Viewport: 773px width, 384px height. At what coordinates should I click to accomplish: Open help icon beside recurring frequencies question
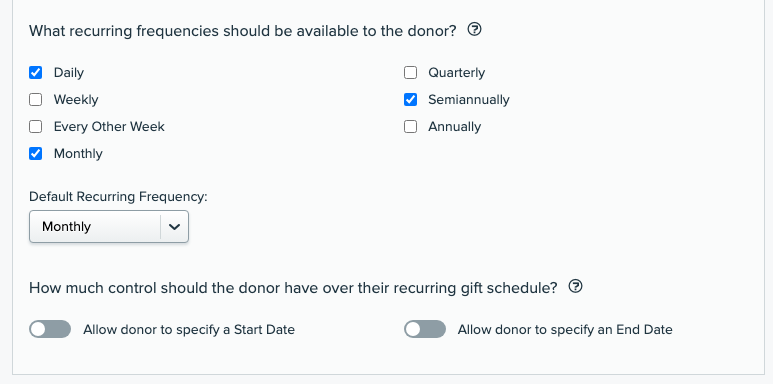pyautogui.click(x=474, y=30)
